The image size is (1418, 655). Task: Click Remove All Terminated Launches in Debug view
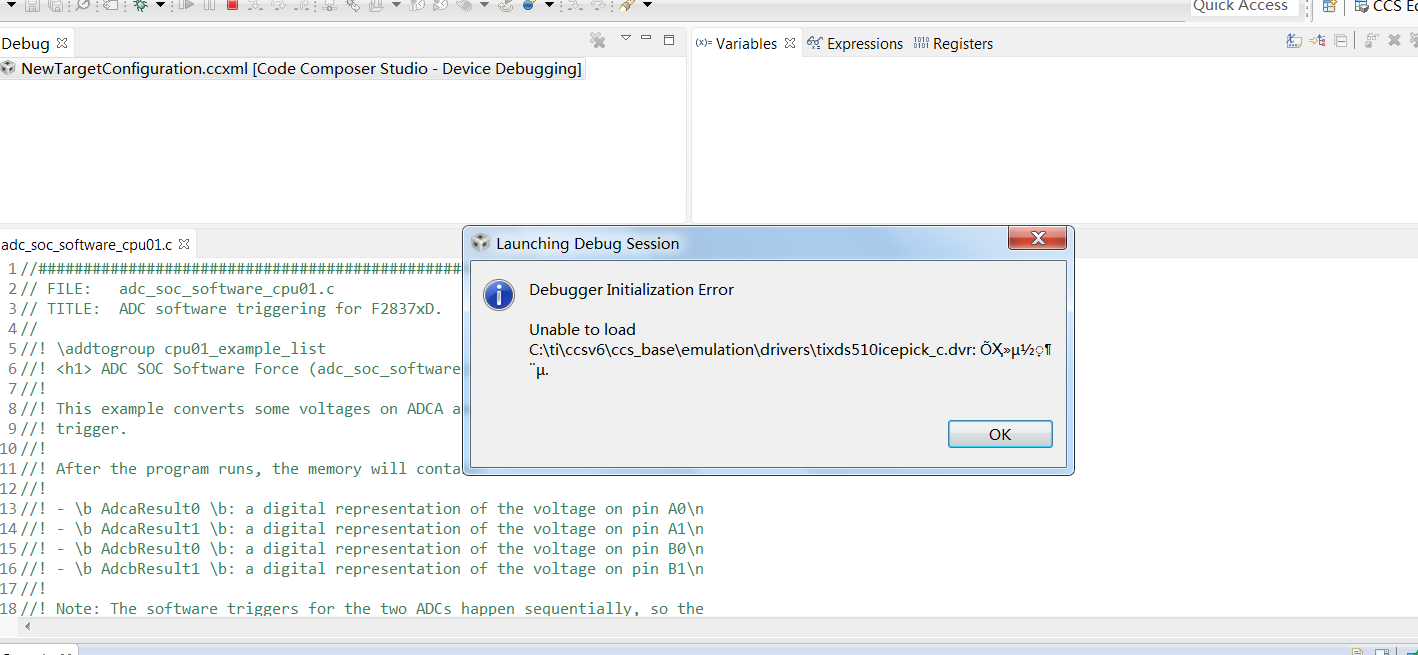click(x=597, y=40)
